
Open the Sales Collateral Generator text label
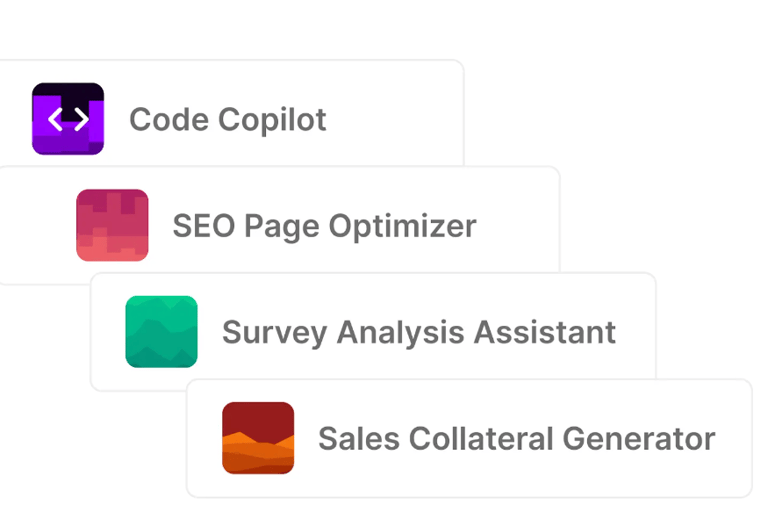coord(517,439)
